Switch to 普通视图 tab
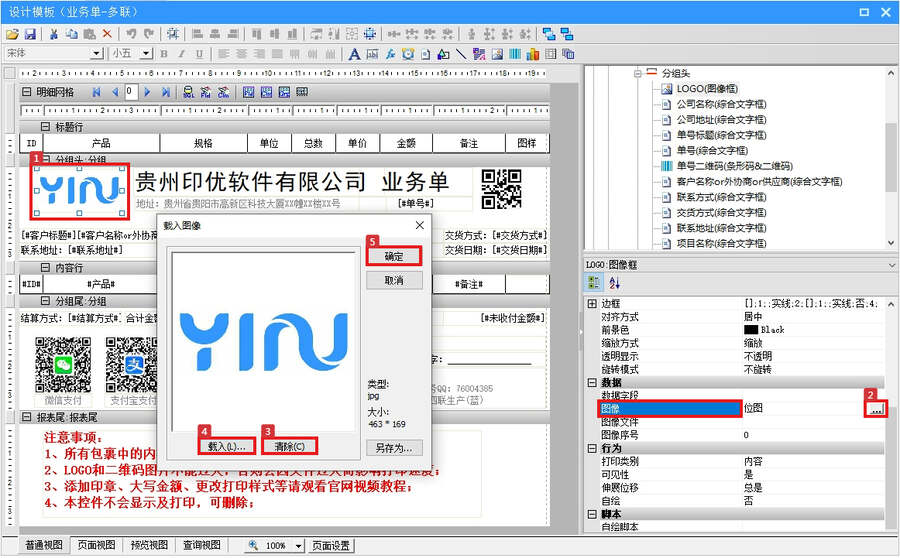900x558 pixels. (x=44, y=545)
